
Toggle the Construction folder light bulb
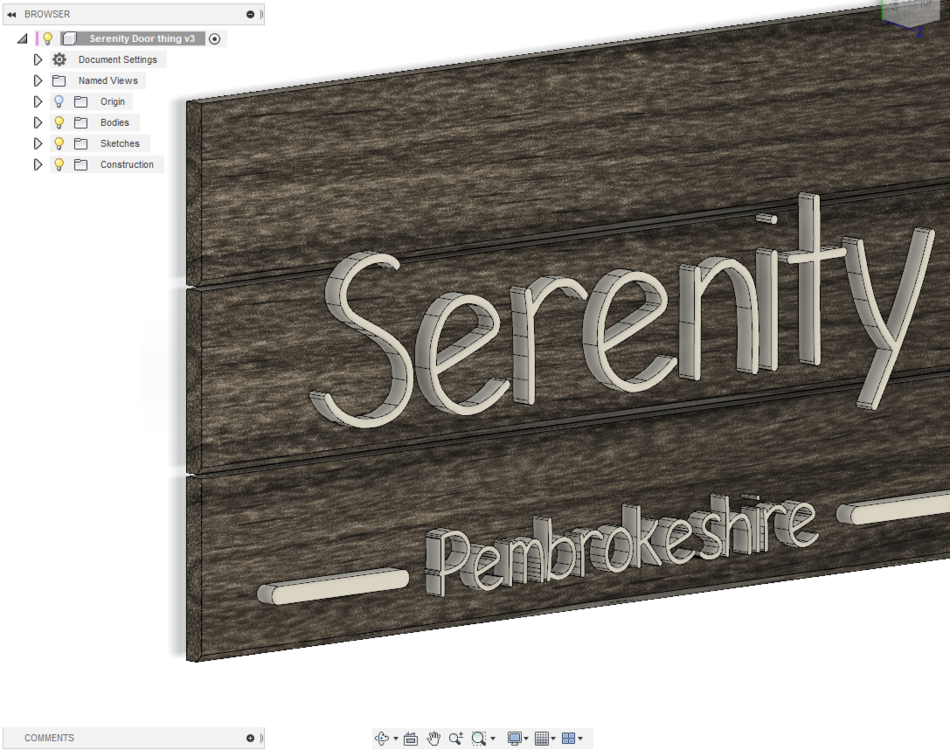58,164
